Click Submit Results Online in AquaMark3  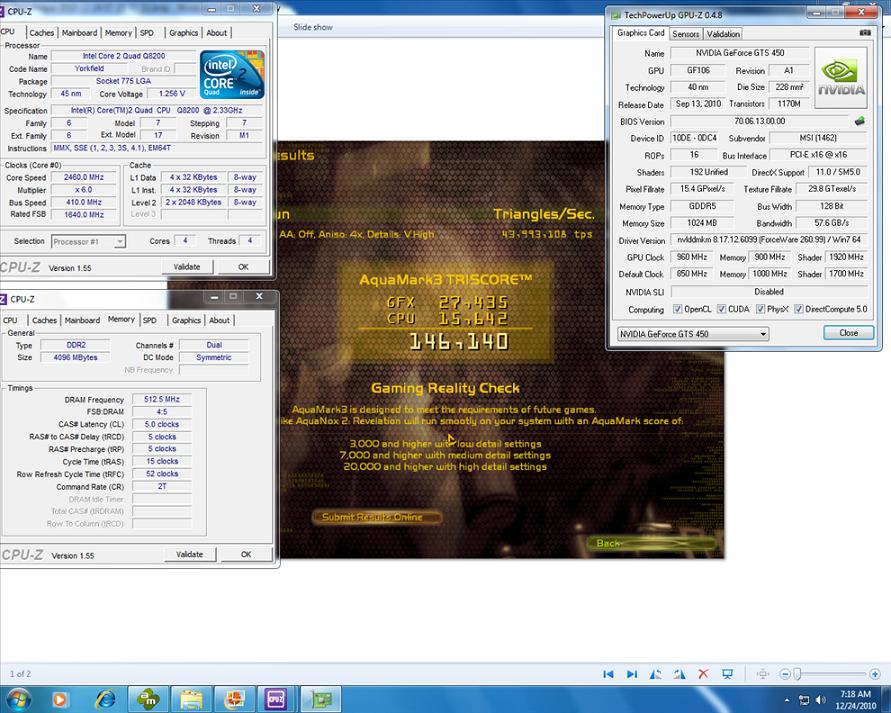376,517
